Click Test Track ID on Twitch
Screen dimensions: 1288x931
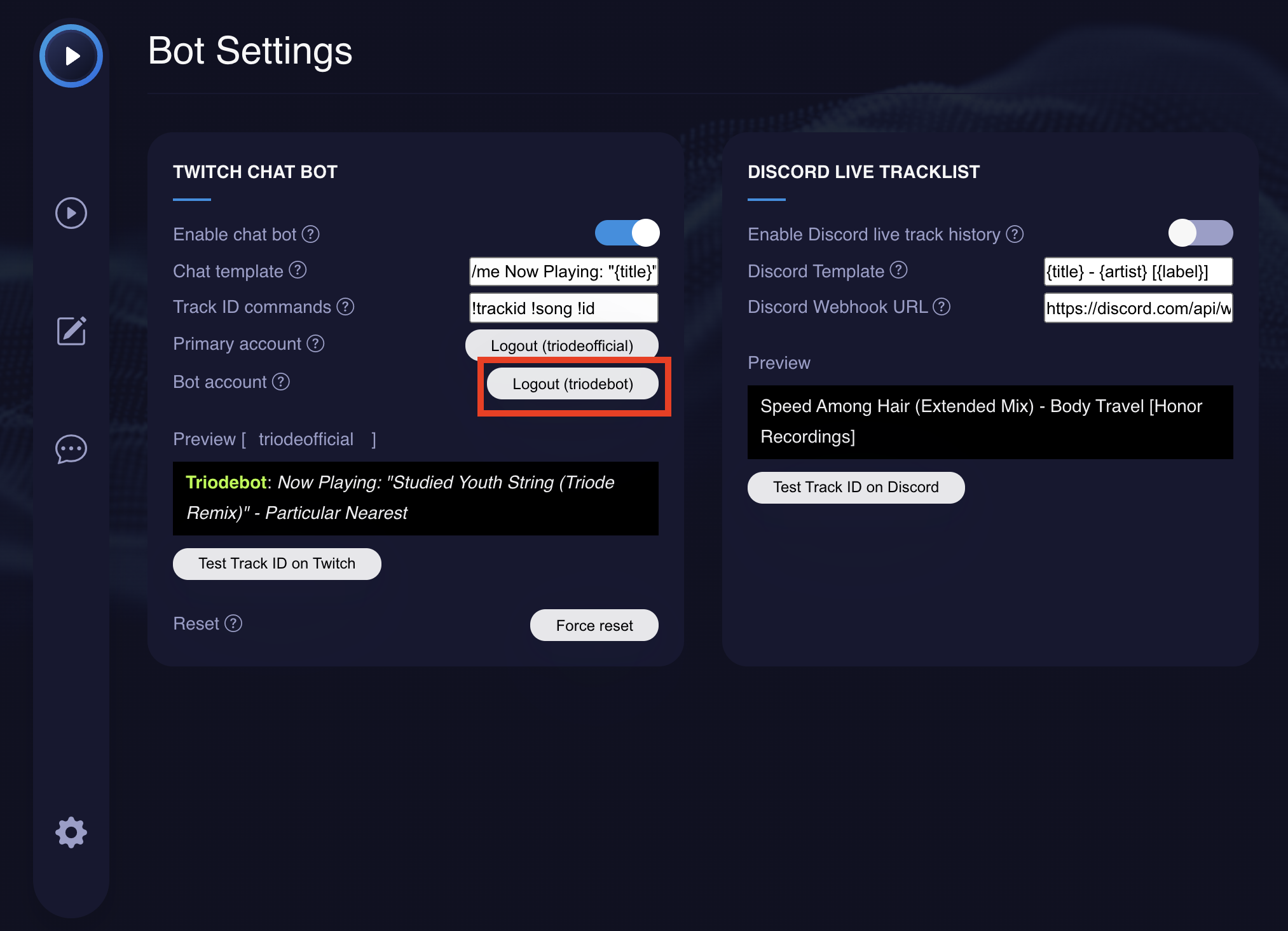point(277,563)
